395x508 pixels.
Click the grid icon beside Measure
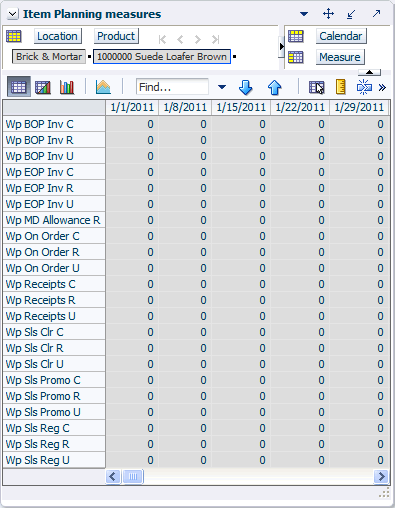(x=296, y=57)
